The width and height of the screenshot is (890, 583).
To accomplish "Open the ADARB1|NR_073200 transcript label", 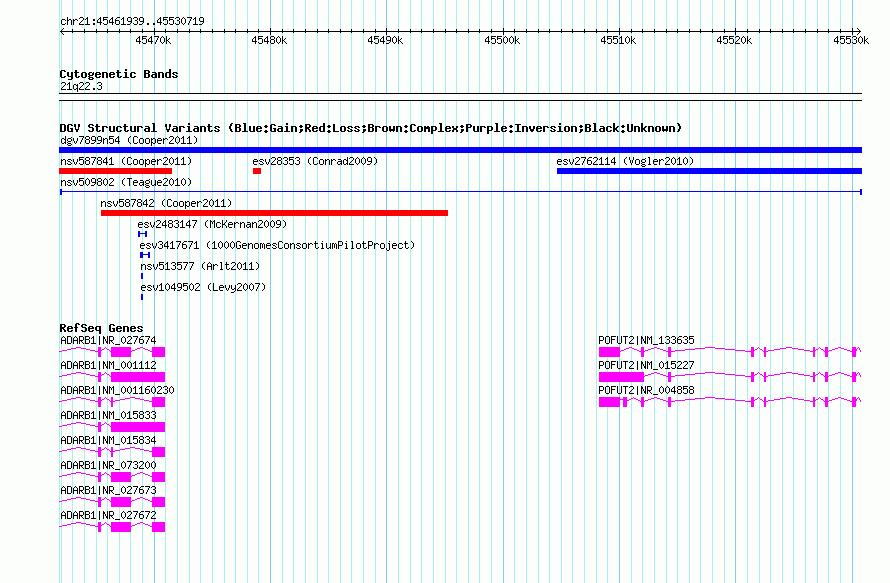I will click(x=108, y=465).
